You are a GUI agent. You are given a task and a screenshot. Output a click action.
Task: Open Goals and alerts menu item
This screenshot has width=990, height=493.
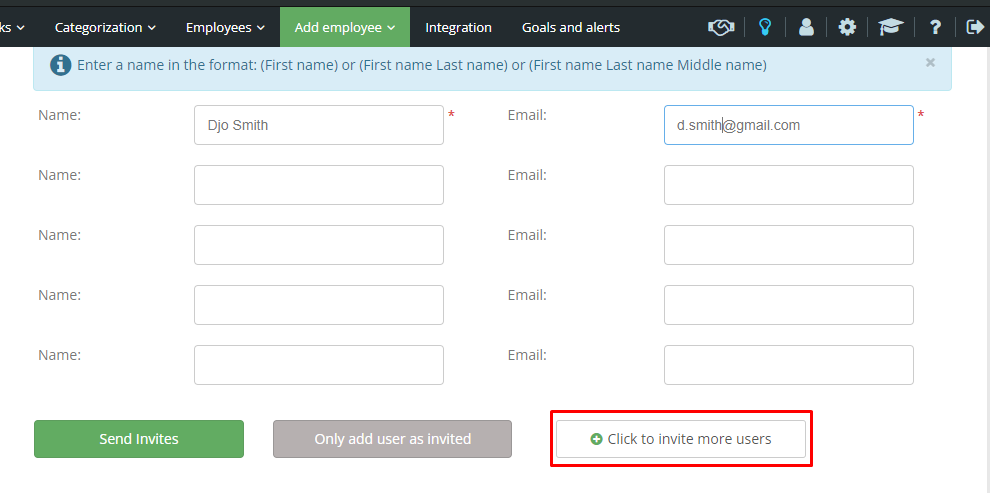(571, 27)
